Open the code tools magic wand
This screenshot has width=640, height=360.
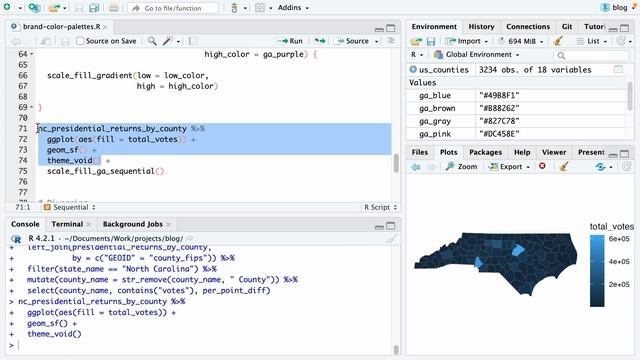pyautogui.click(x=168, y=41)
